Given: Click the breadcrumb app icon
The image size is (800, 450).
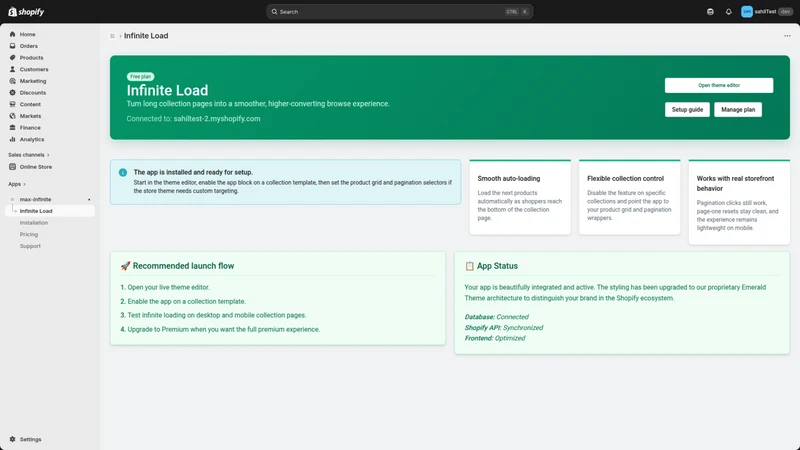Looking at the screenshot, I should 112,36.
